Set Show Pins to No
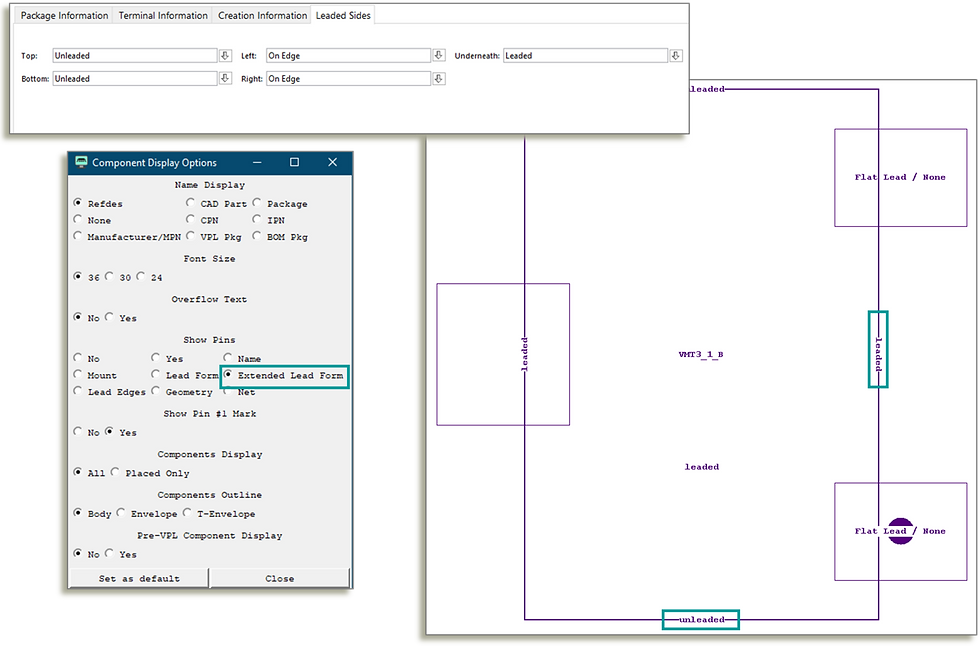This screenshot has width=980, height=646. pyautogui.click(x=78, y=357)
